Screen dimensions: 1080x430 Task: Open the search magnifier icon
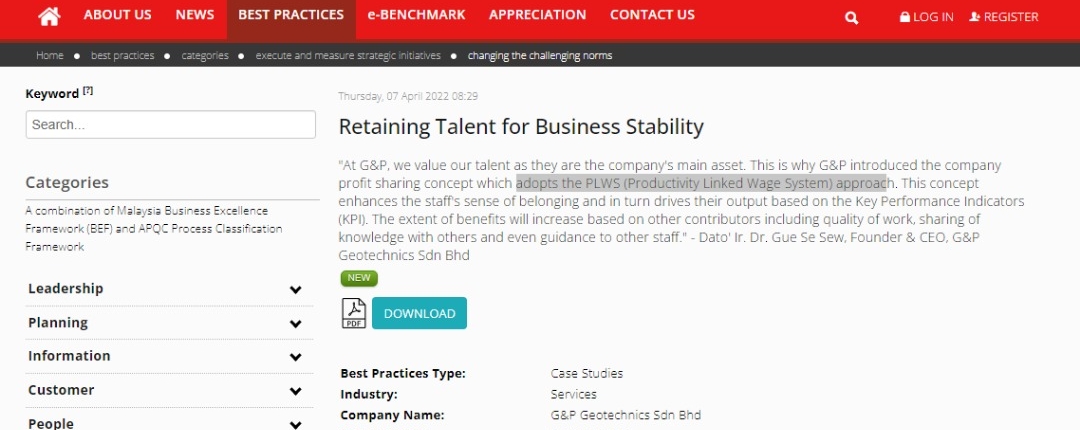pyautogui.click(x=851, y=17)
